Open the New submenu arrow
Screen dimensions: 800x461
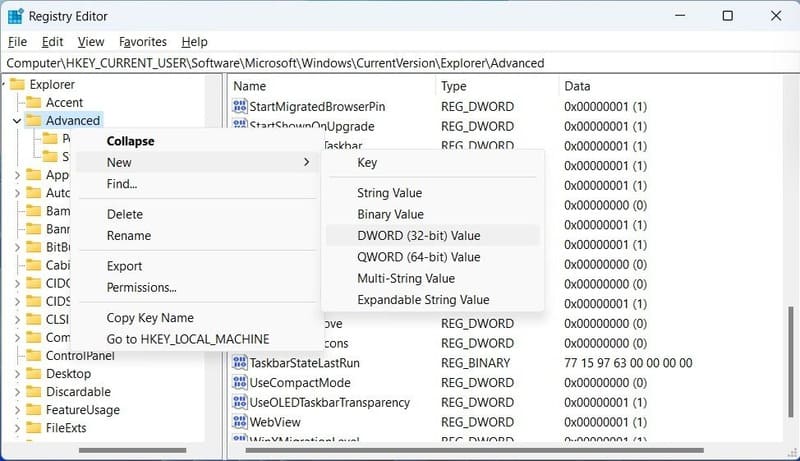coord(306,162)
